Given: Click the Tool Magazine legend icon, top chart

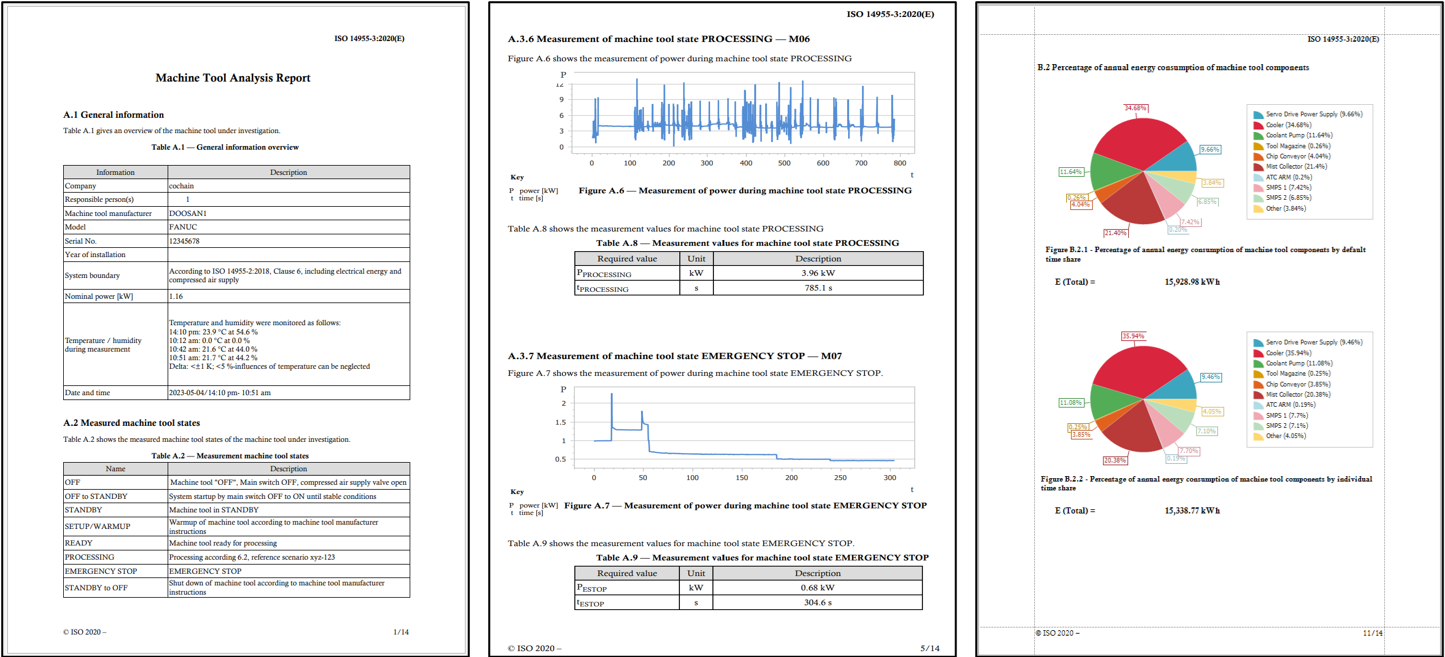Looking at the screenshot, I should pyautogui.click(x=1258, y=147).
